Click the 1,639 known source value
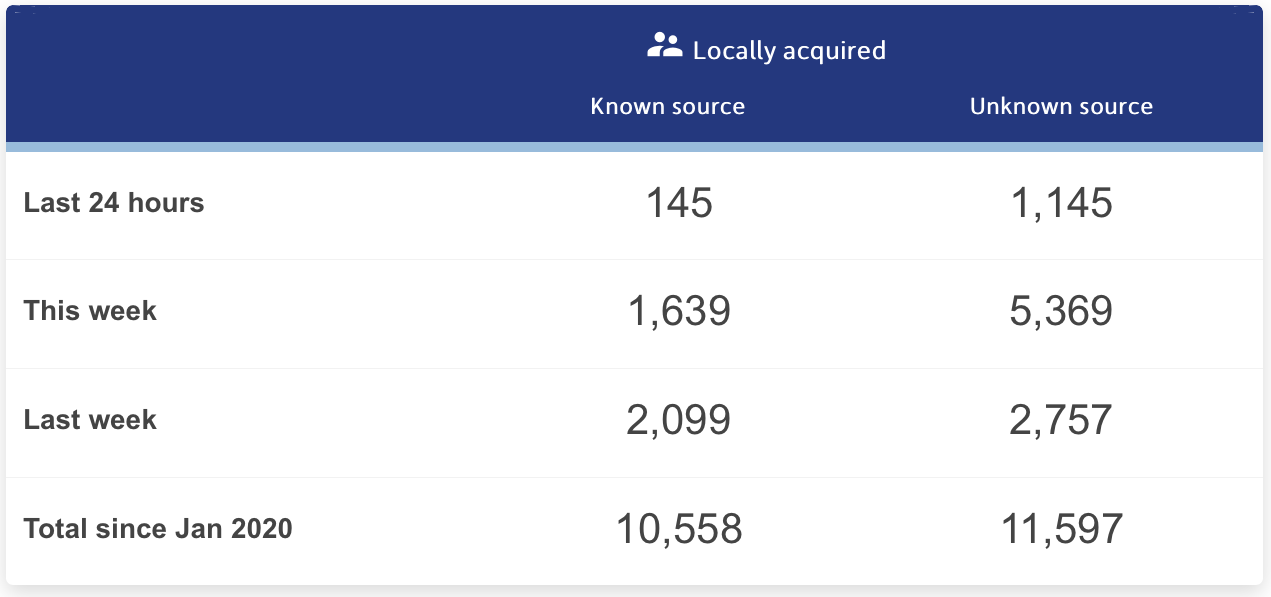 (x=679, y=312)
